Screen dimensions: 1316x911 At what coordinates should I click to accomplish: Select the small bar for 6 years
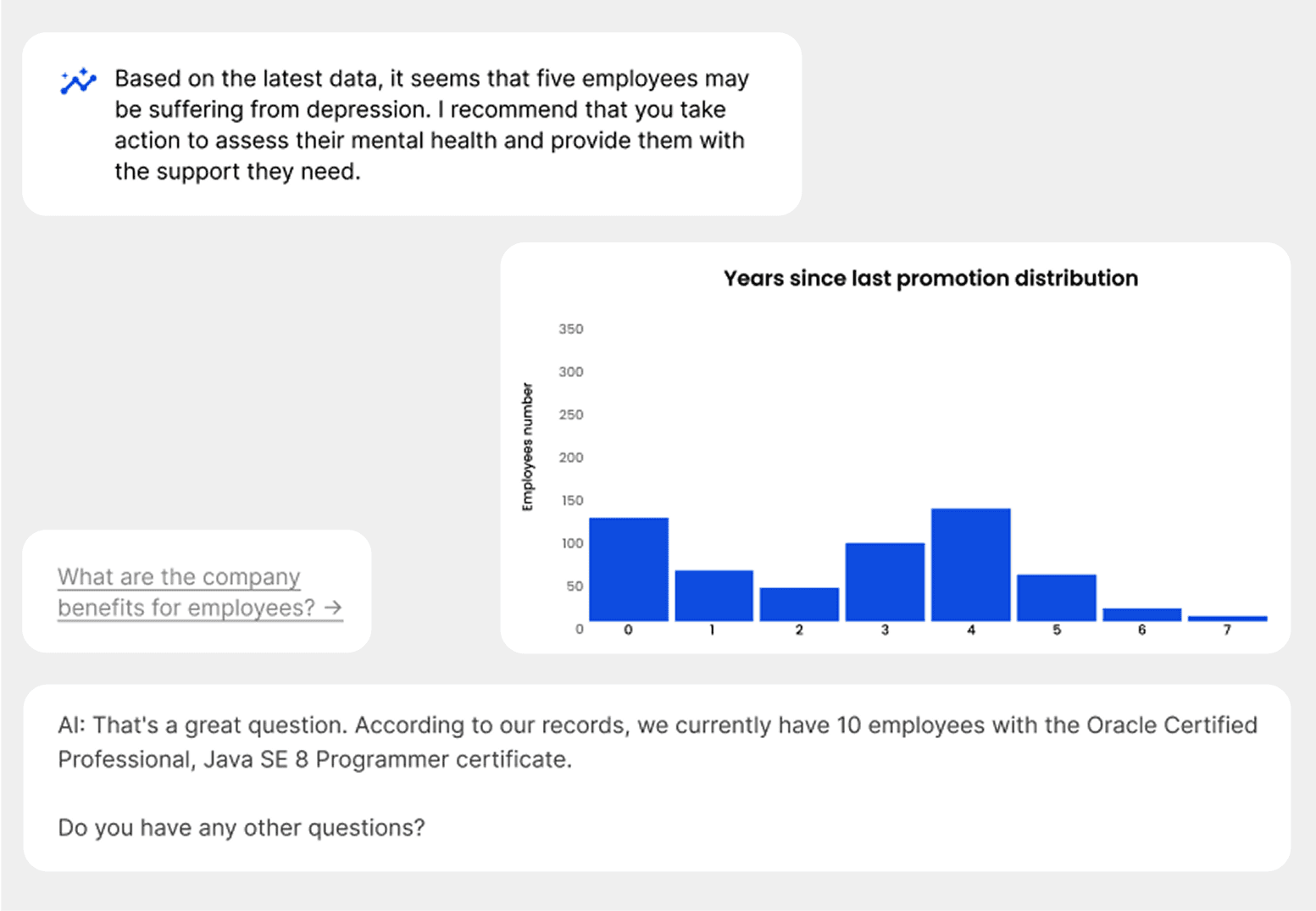click(1141, 614)
